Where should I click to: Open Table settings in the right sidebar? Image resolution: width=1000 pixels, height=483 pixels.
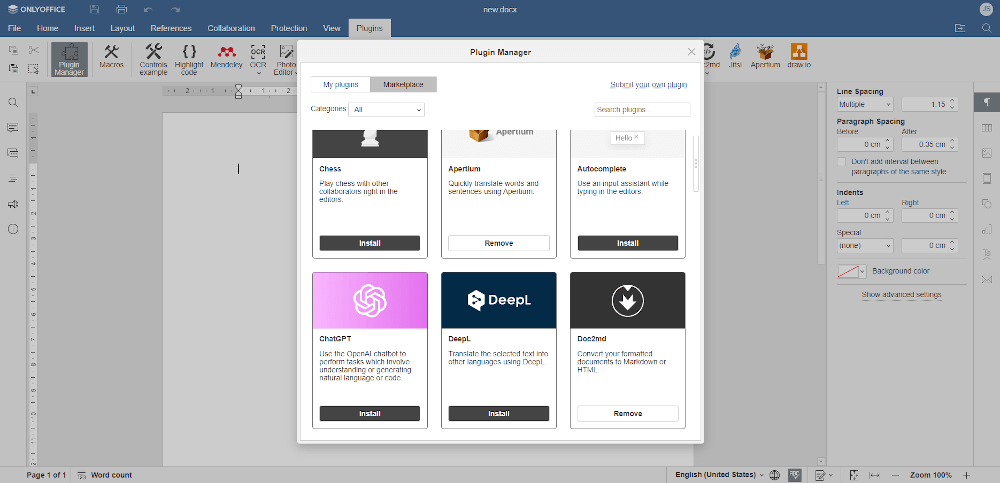point(987,128)
